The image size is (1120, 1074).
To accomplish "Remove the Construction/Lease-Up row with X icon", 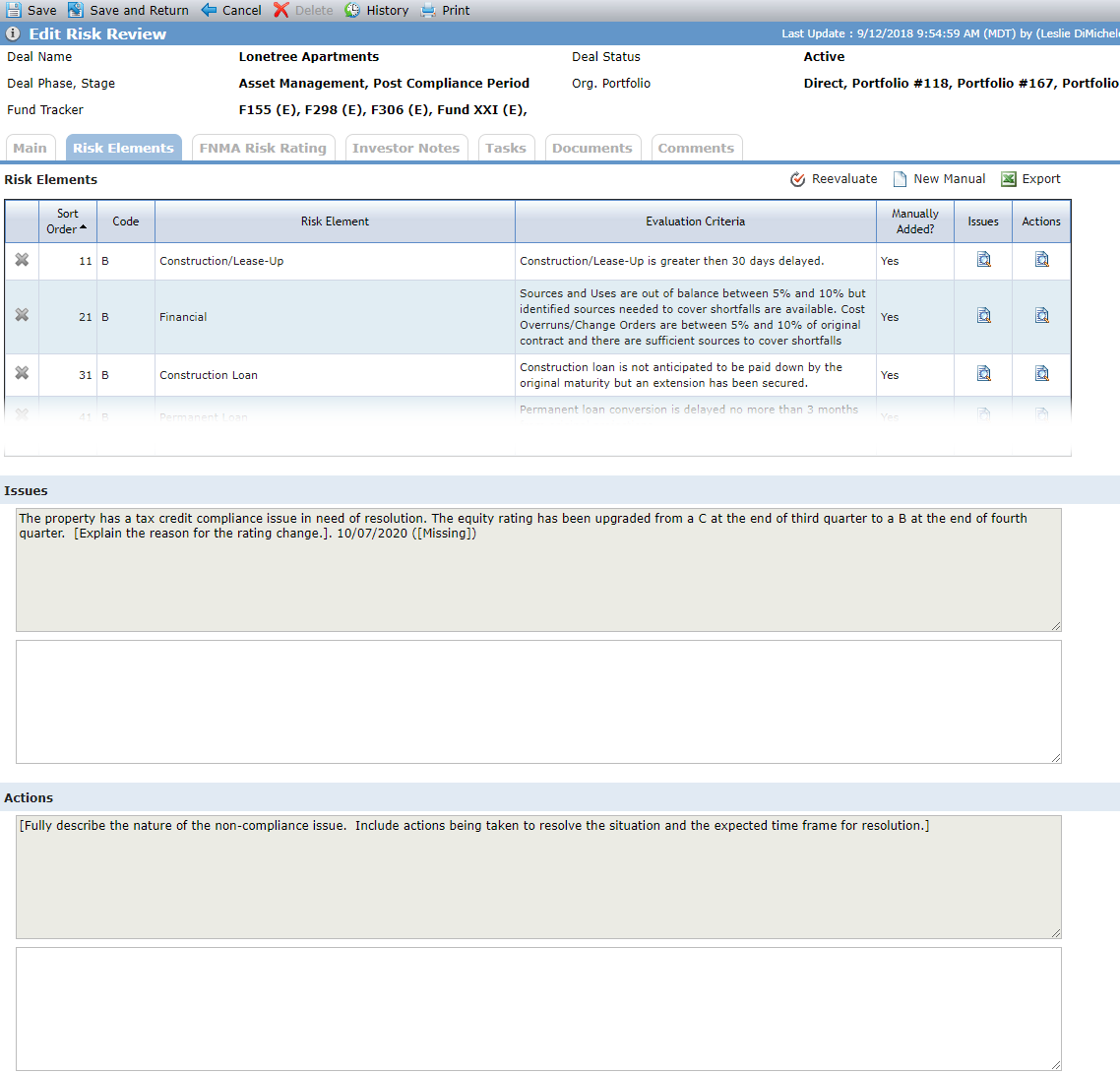I will 22,260.
